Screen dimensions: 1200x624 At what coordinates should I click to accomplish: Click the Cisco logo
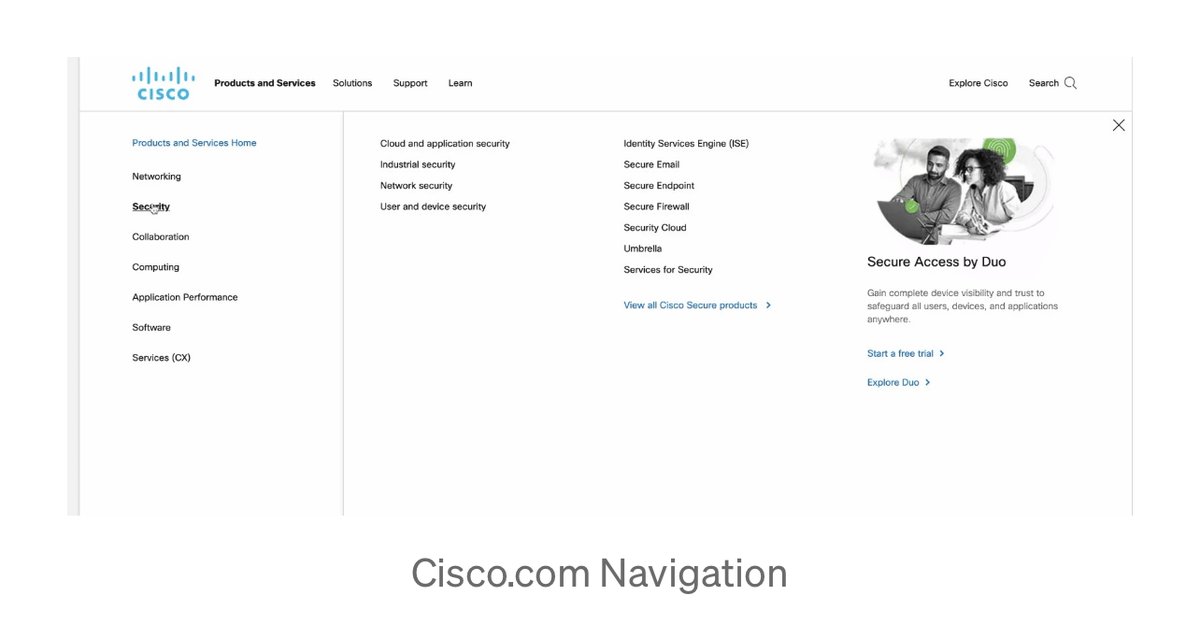click(163, 83)
